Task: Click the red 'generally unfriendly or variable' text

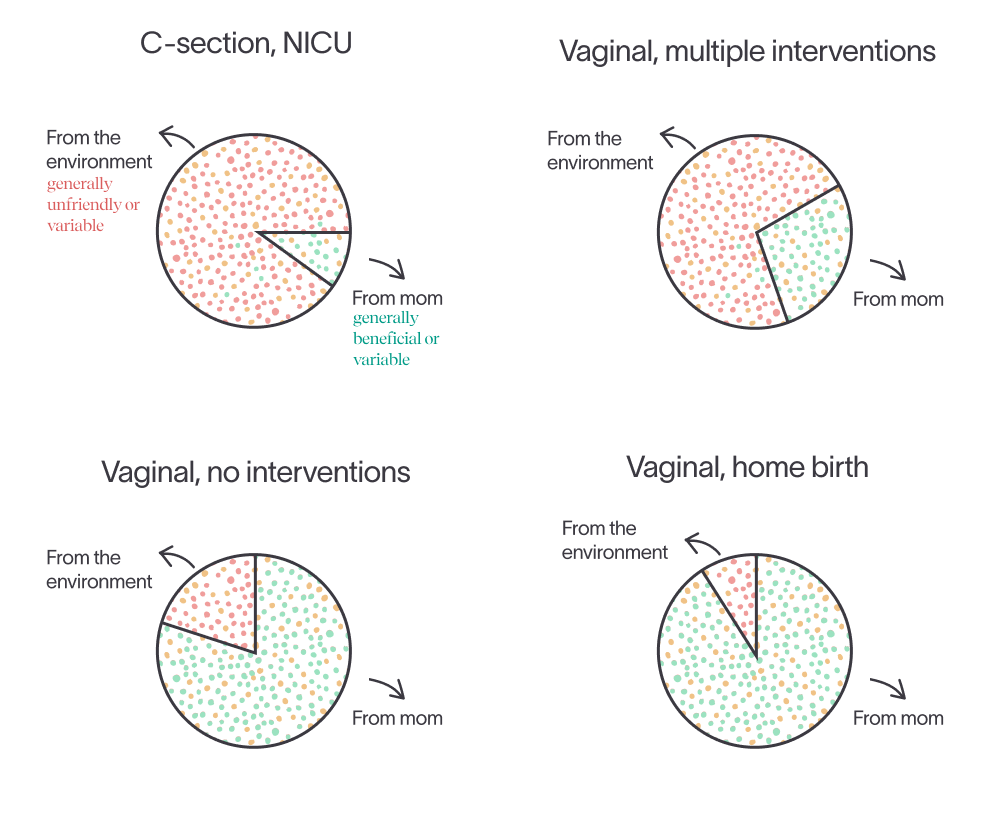Action: click(x=93, y=205)
